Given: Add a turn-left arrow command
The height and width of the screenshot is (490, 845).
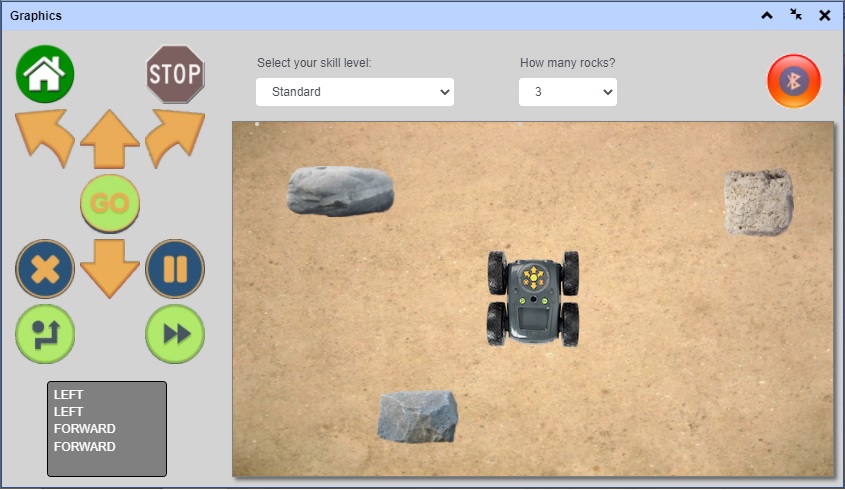Looking at the screenshot, I should [45, 139].
